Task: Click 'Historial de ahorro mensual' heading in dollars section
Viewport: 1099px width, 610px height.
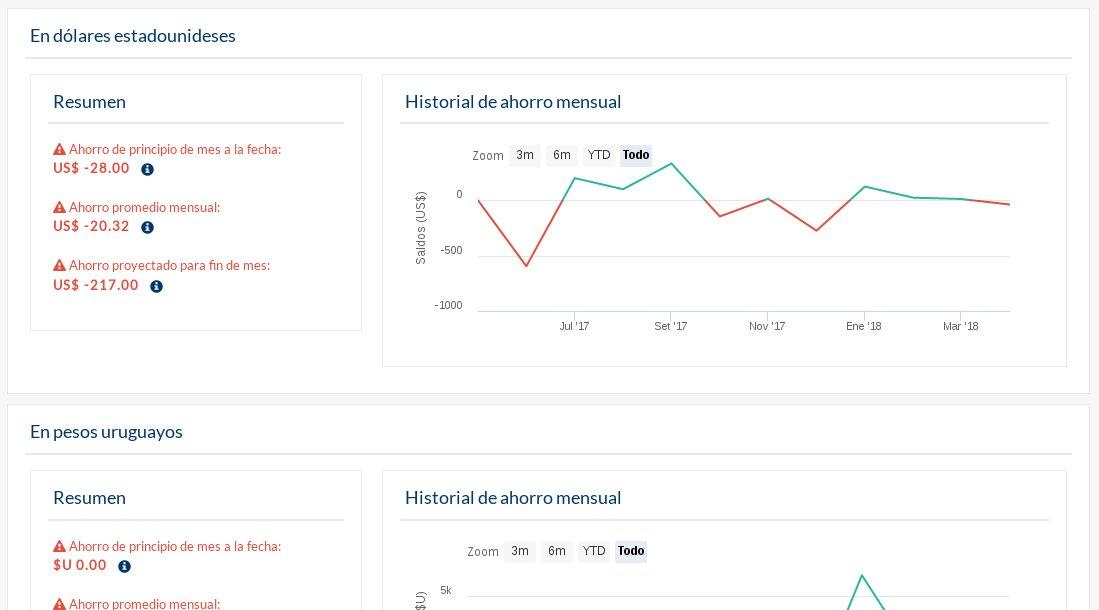Action: 513,102
